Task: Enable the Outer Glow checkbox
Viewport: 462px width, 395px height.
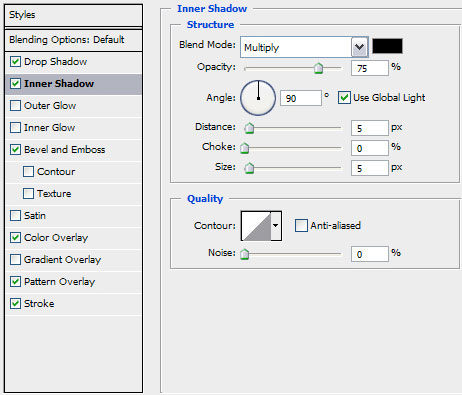Action: 15,106
